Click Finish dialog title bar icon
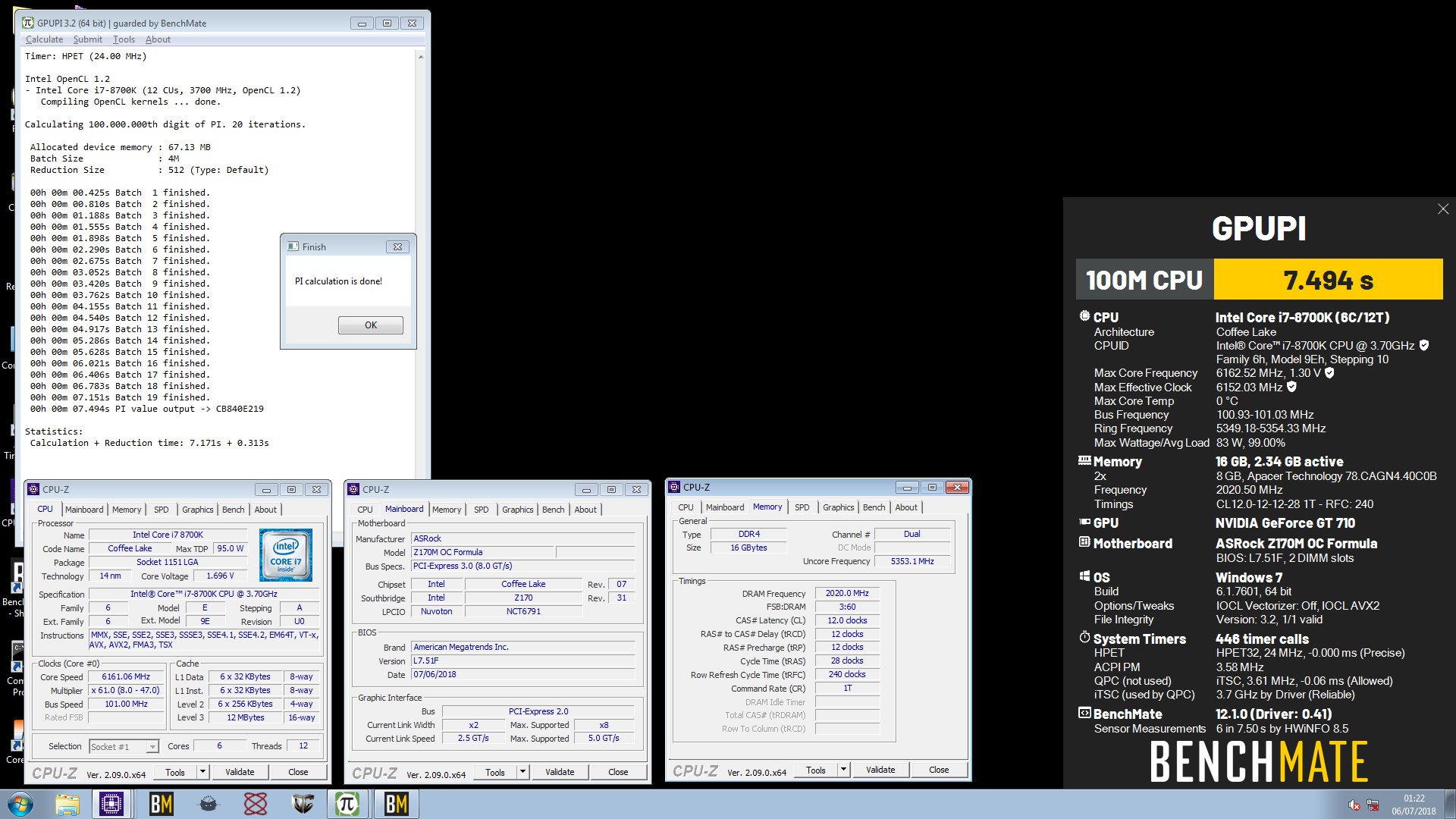The image size is (1456, 819). pos(293,246)
